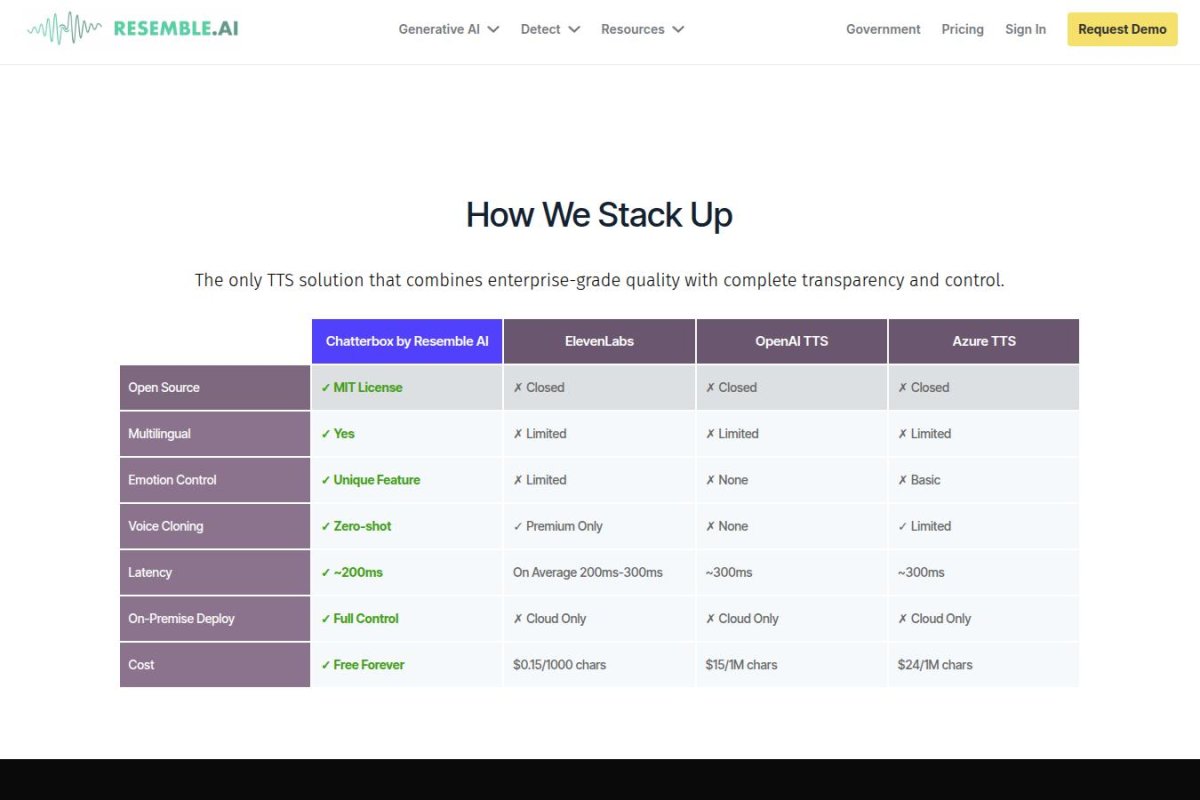Click the X beside Azure Cloud Only deploy
The height and width of the screenshot is (800, 1200).
click(903, 618)
